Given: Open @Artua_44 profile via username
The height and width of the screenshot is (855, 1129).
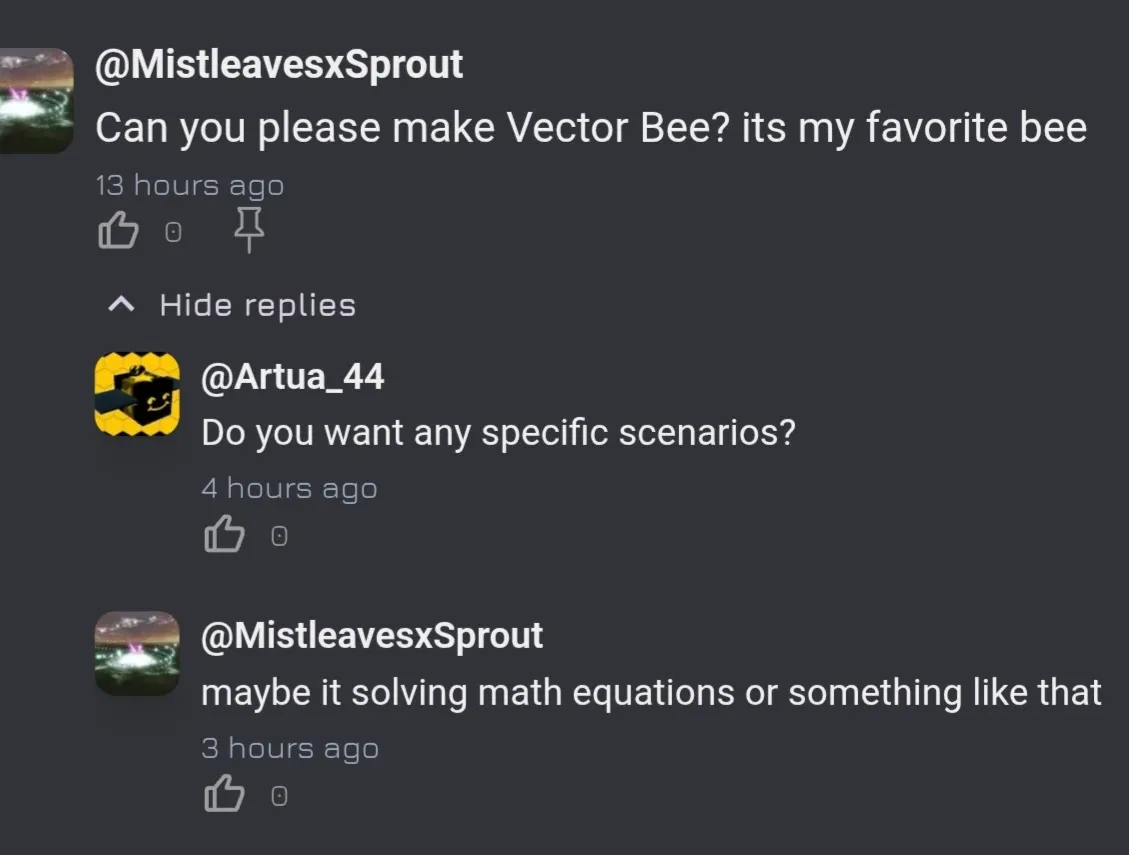Looking at the screenshot, I should 292,377.
